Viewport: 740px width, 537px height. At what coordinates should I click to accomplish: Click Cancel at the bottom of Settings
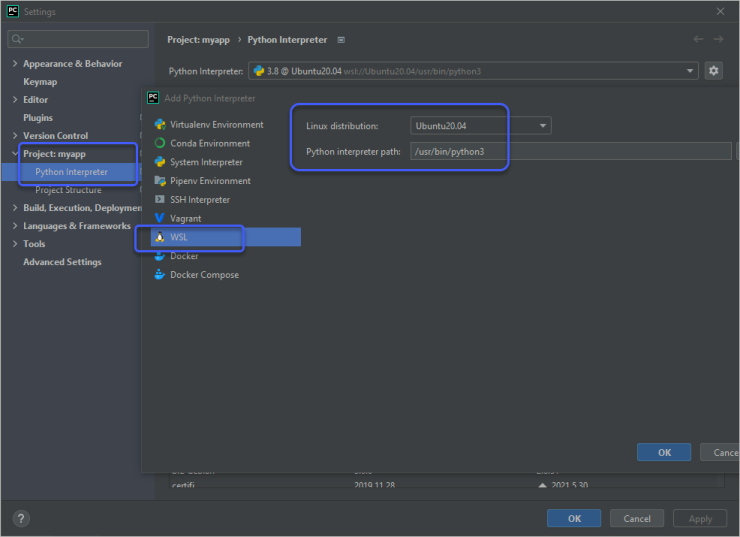(x=637, y=518)
